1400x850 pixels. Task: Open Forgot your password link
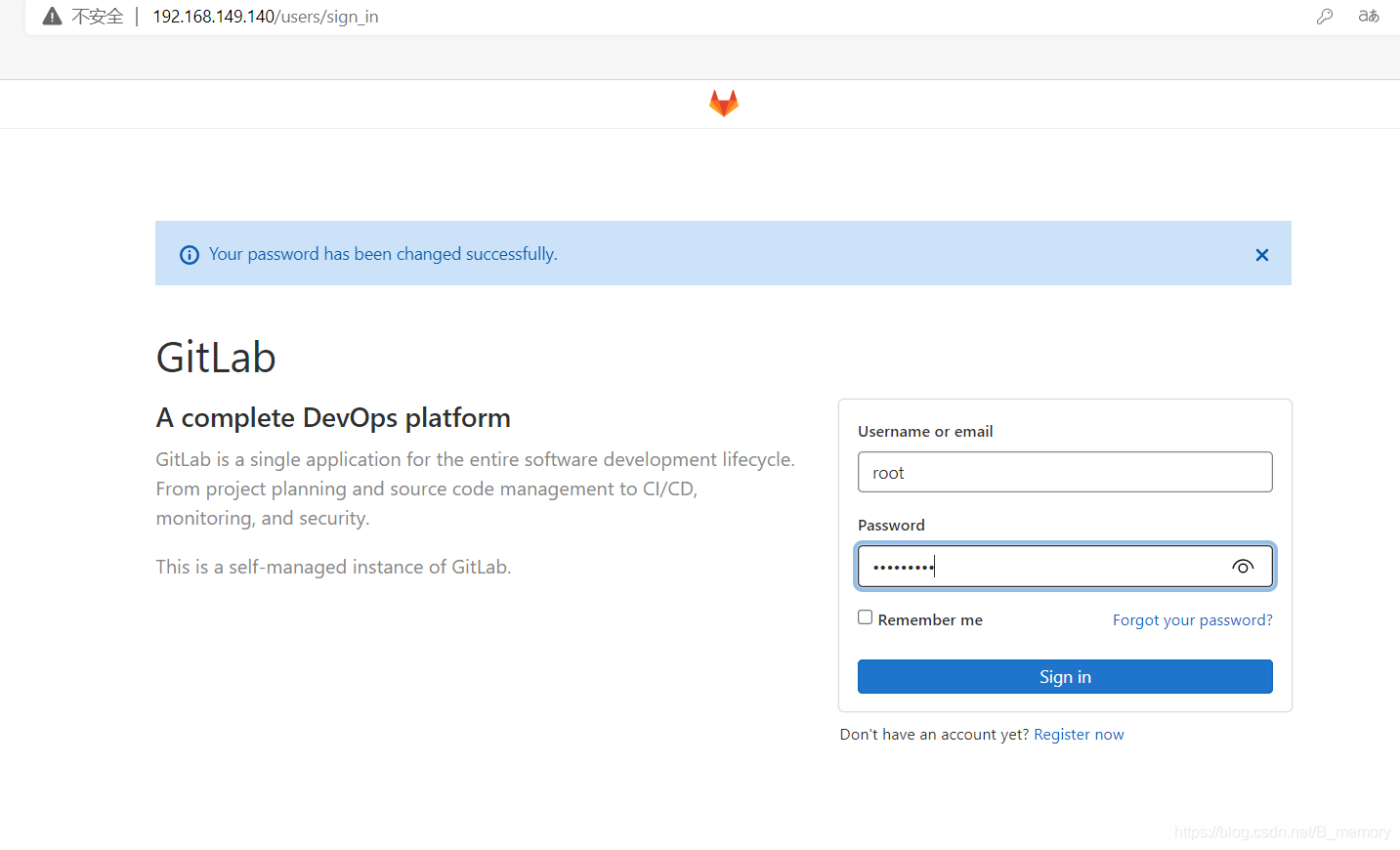[1192, 620]
